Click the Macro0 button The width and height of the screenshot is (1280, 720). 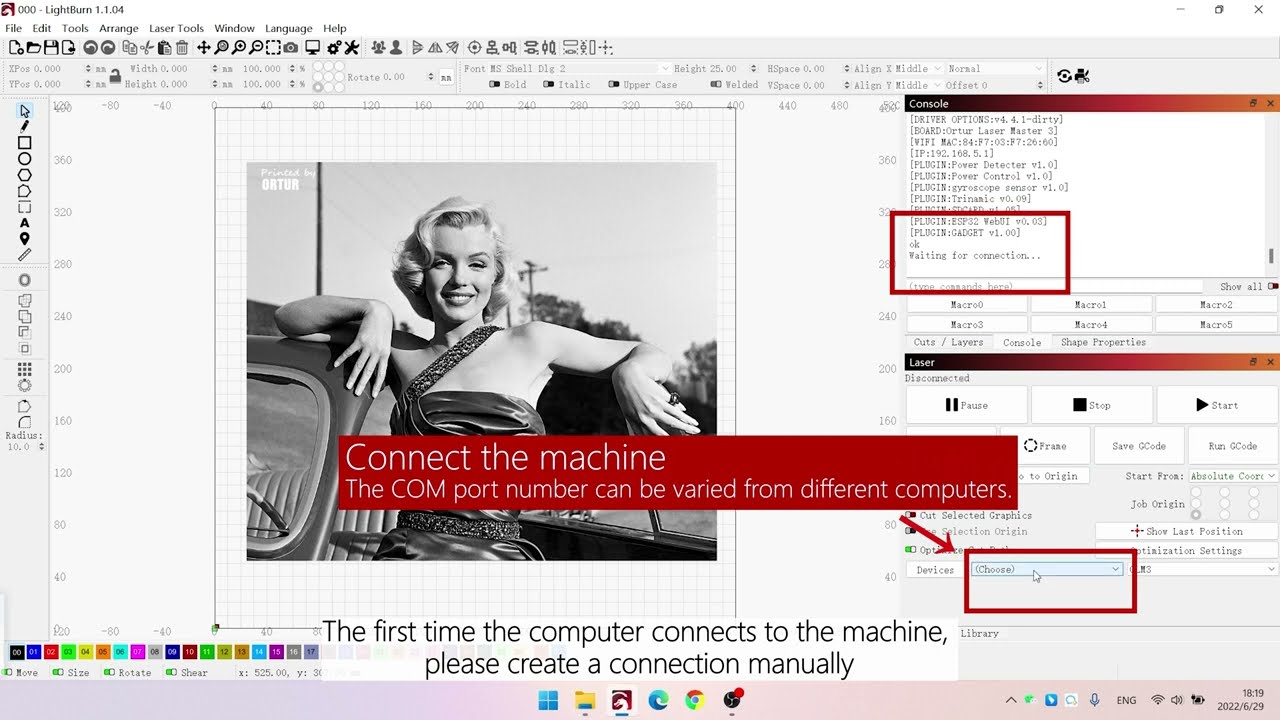pyautogui.click(x=967, y=305)
